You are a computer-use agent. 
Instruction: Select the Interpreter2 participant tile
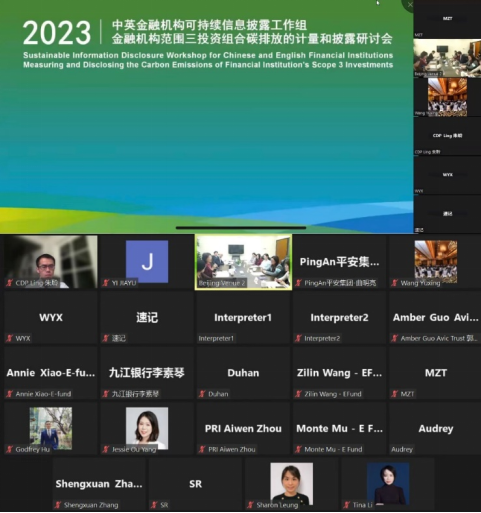pos(339,318)
